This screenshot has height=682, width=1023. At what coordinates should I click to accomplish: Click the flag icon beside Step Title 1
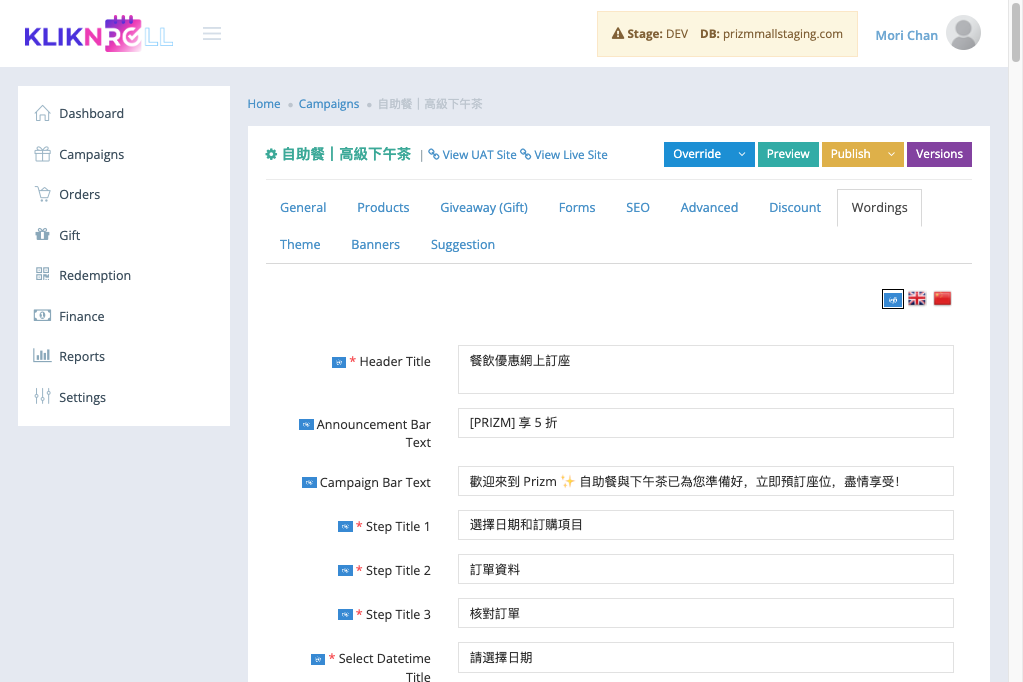(x=345, y=527)
